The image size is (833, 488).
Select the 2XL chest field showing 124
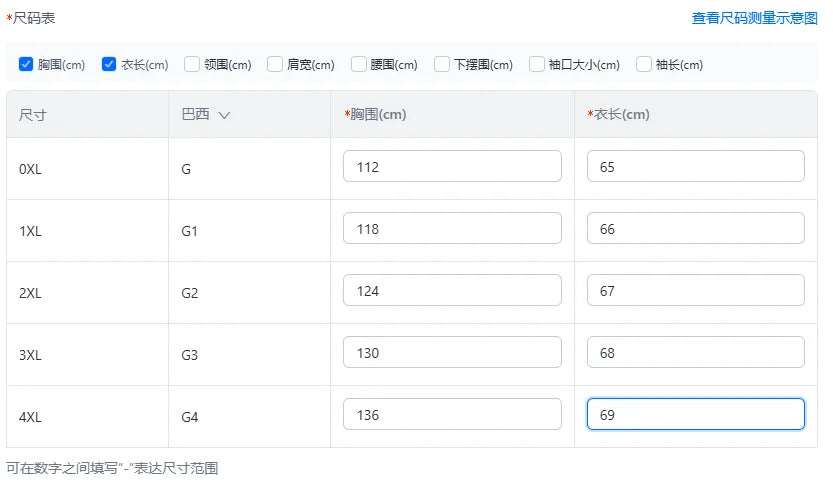[x=452, y=291]
